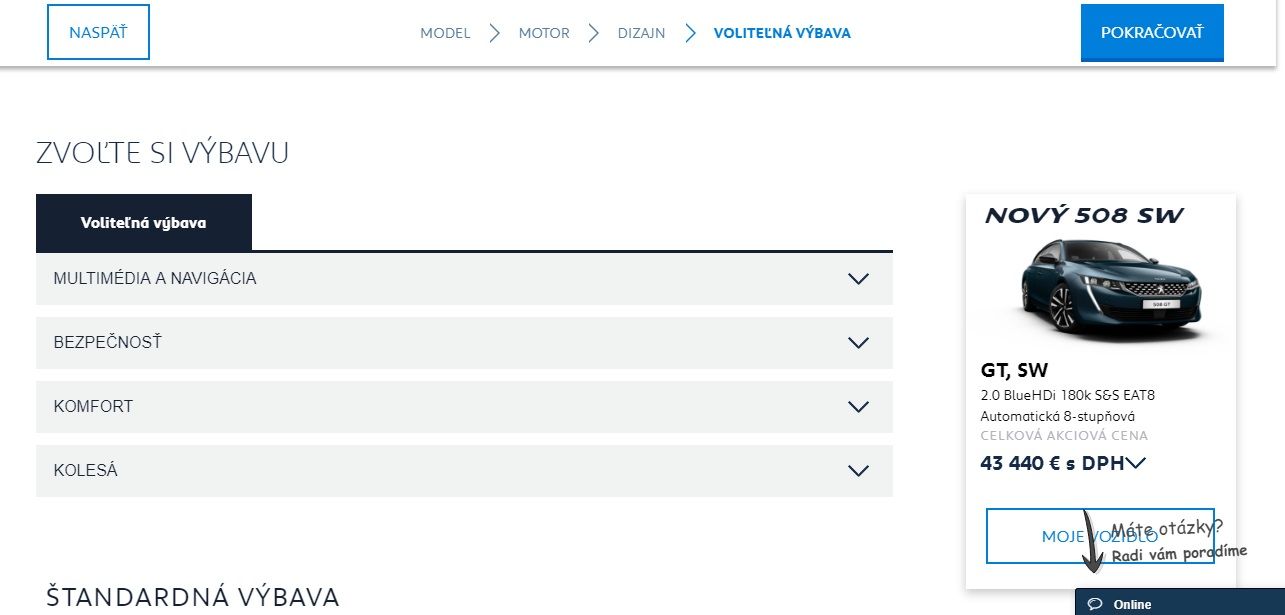The width and height of the screenshot is (1285, 615).
Task: Expand the Multimédia a navigácia chevron arrow
Action: (x=858, y=279)
